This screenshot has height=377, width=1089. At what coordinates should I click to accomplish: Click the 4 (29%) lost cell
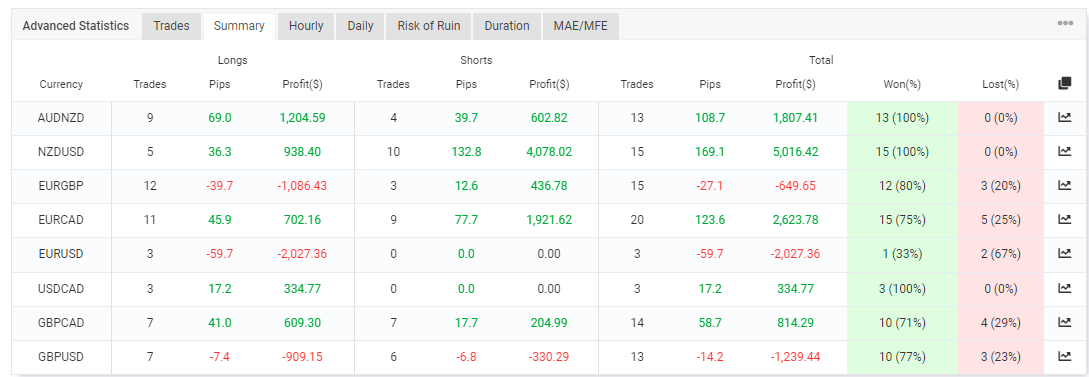coord(1001,323)
